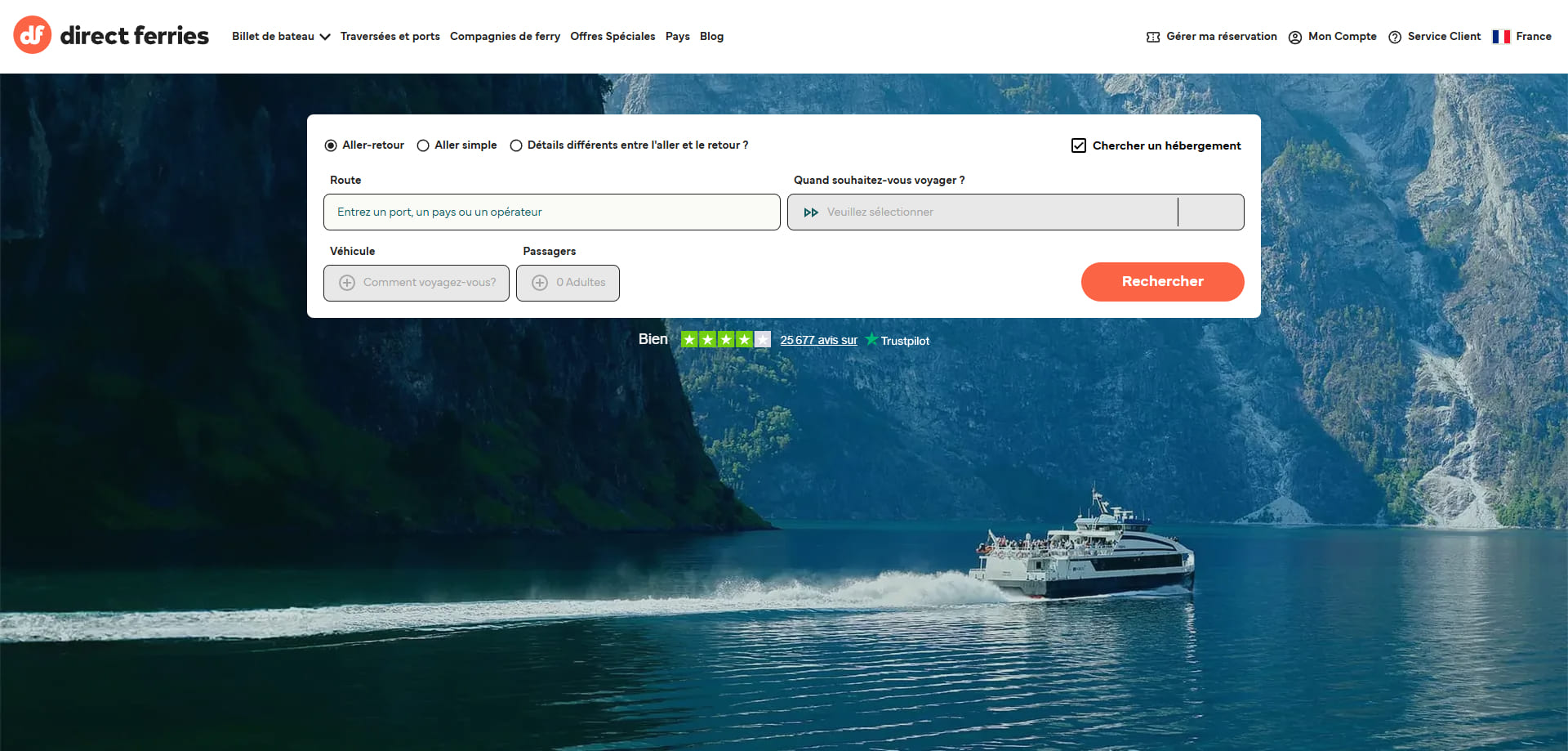Open the Blog menu item
This screenshot has width=1568, height=751.
[711, 37]
